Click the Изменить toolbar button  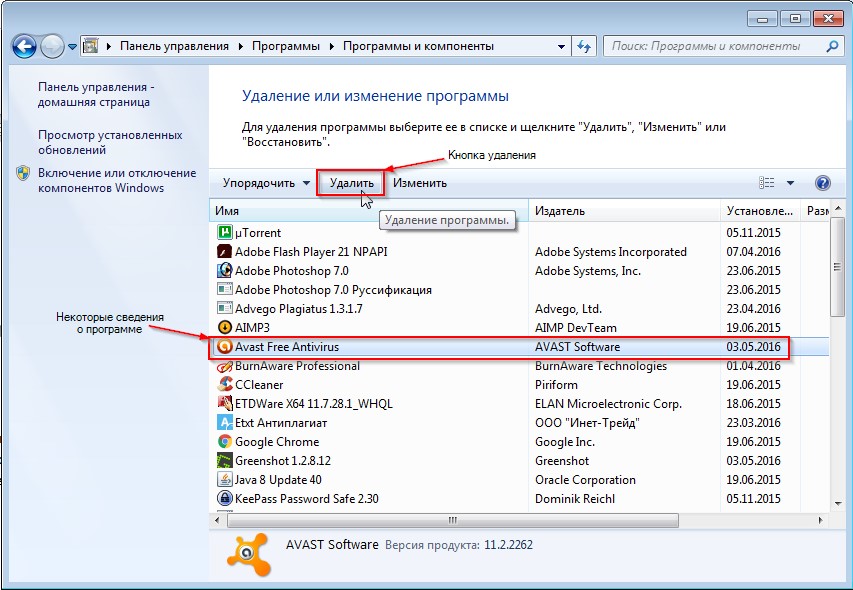point(420,183)
